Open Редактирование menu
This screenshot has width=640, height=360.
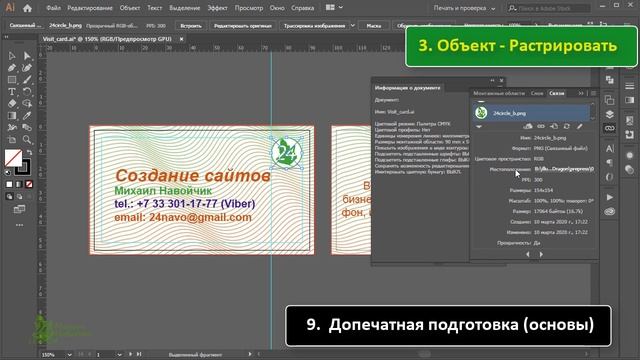91,8
